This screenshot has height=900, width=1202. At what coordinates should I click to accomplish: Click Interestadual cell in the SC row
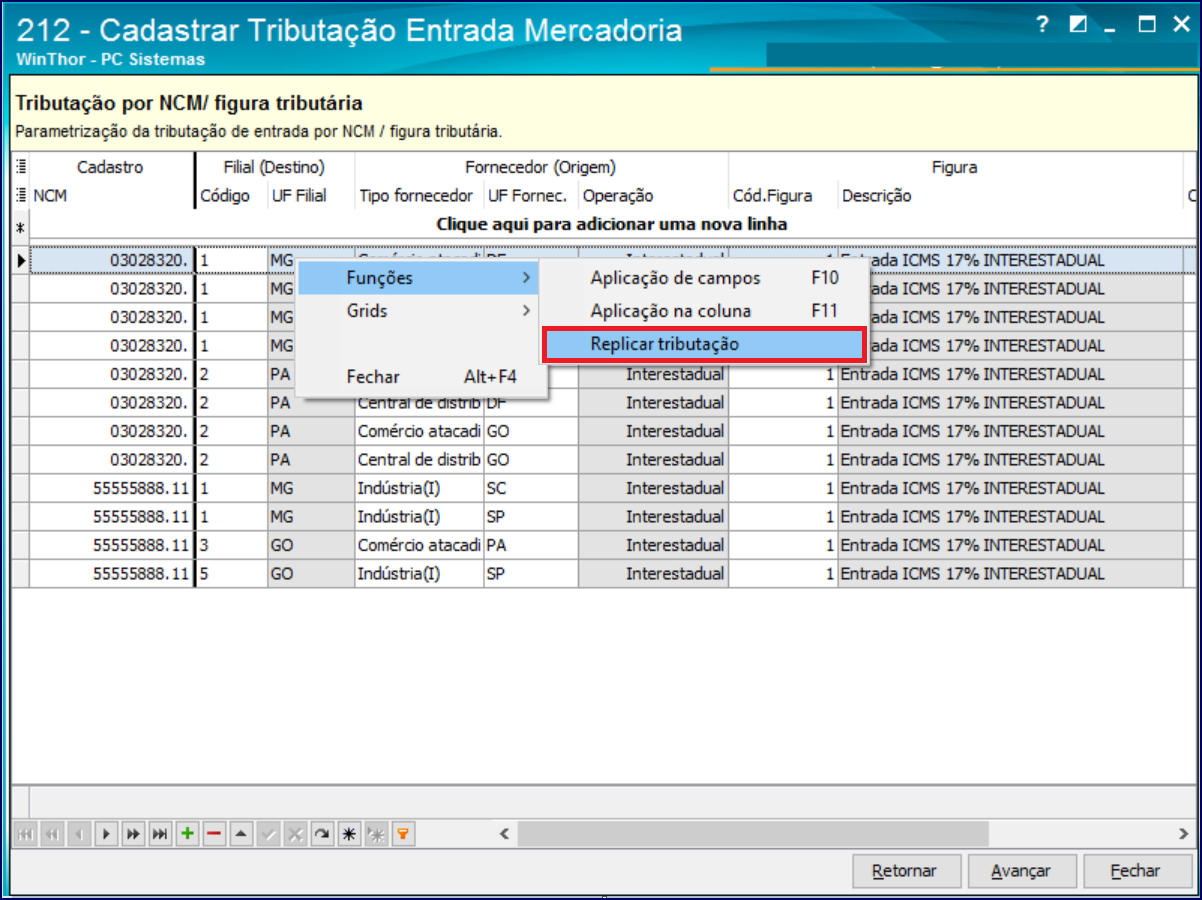click(x=653, y=489)
